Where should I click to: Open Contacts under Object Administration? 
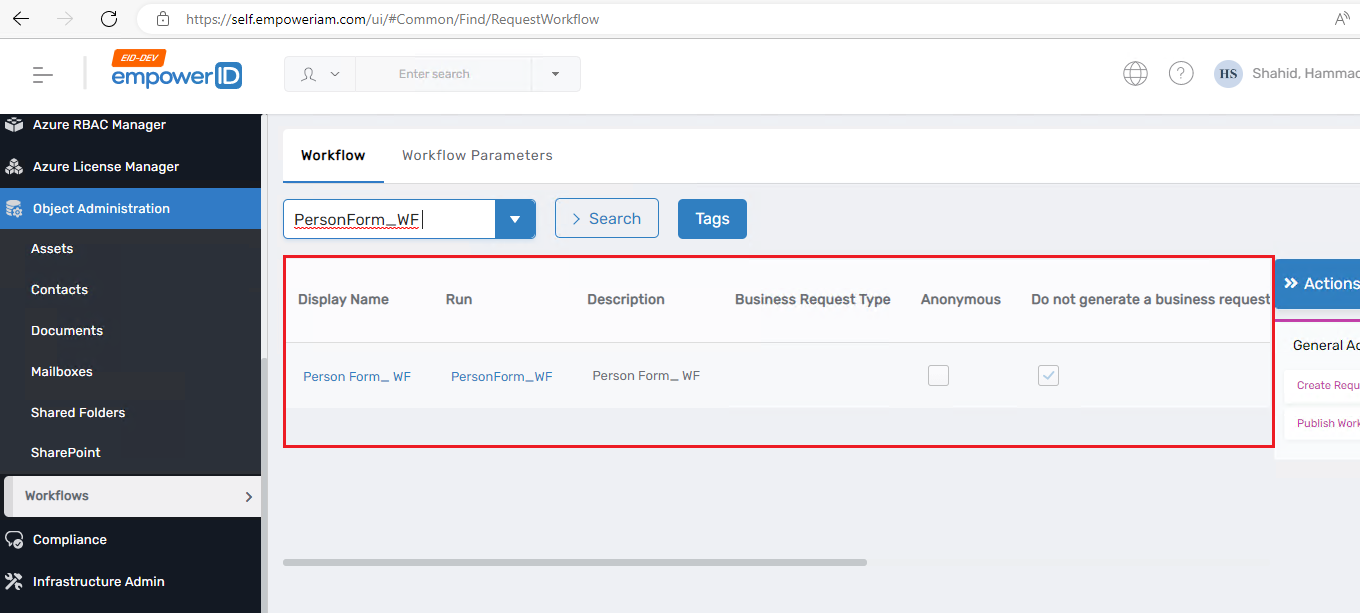pyautogui.click(x=59, y=290)
